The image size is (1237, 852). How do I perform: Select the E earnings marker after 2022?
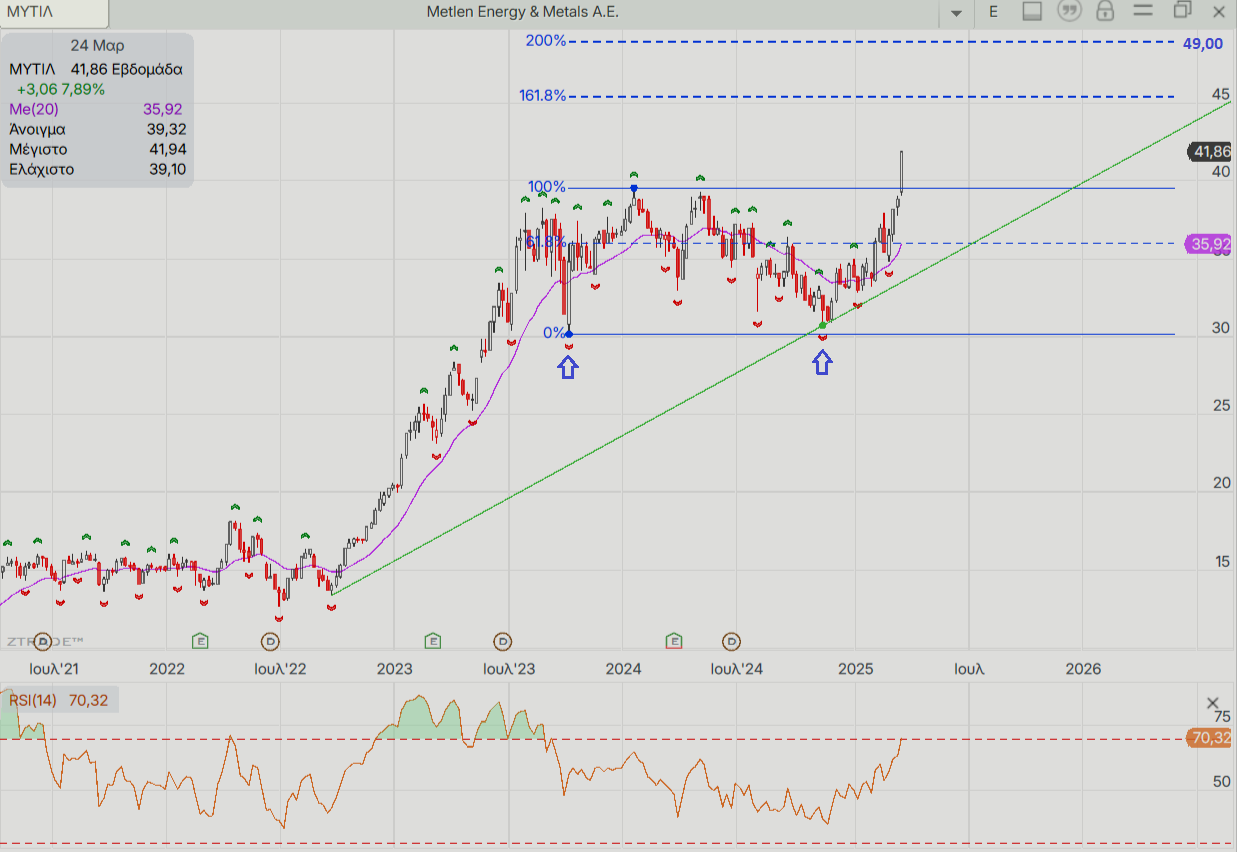(x=200, y=640)
